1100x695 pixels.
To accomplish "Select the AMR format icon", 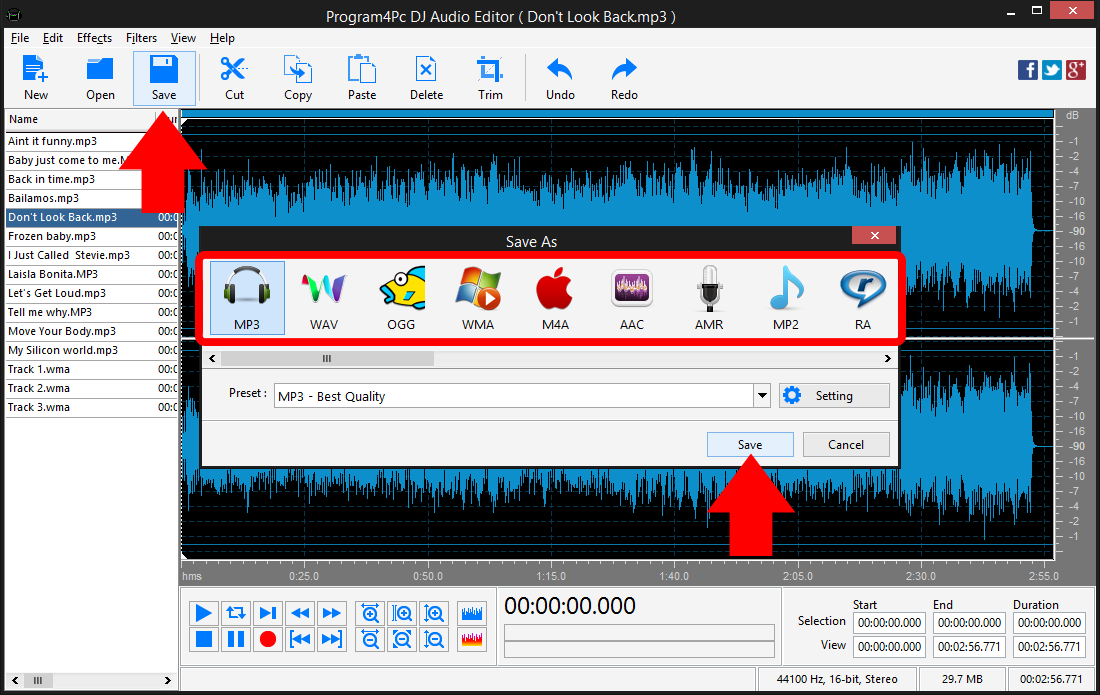I will 708,295.
